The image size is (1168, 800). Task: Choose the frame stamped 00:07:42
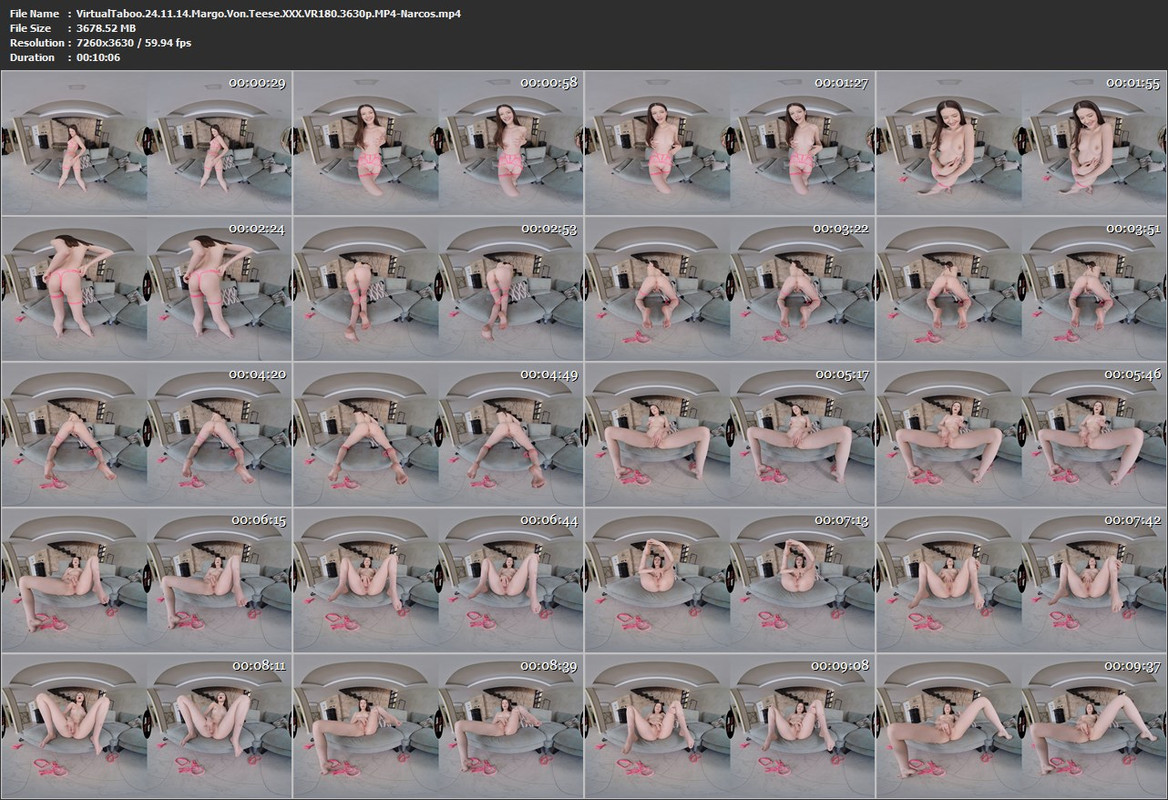pyautogui.click(x=1021, y=580)
